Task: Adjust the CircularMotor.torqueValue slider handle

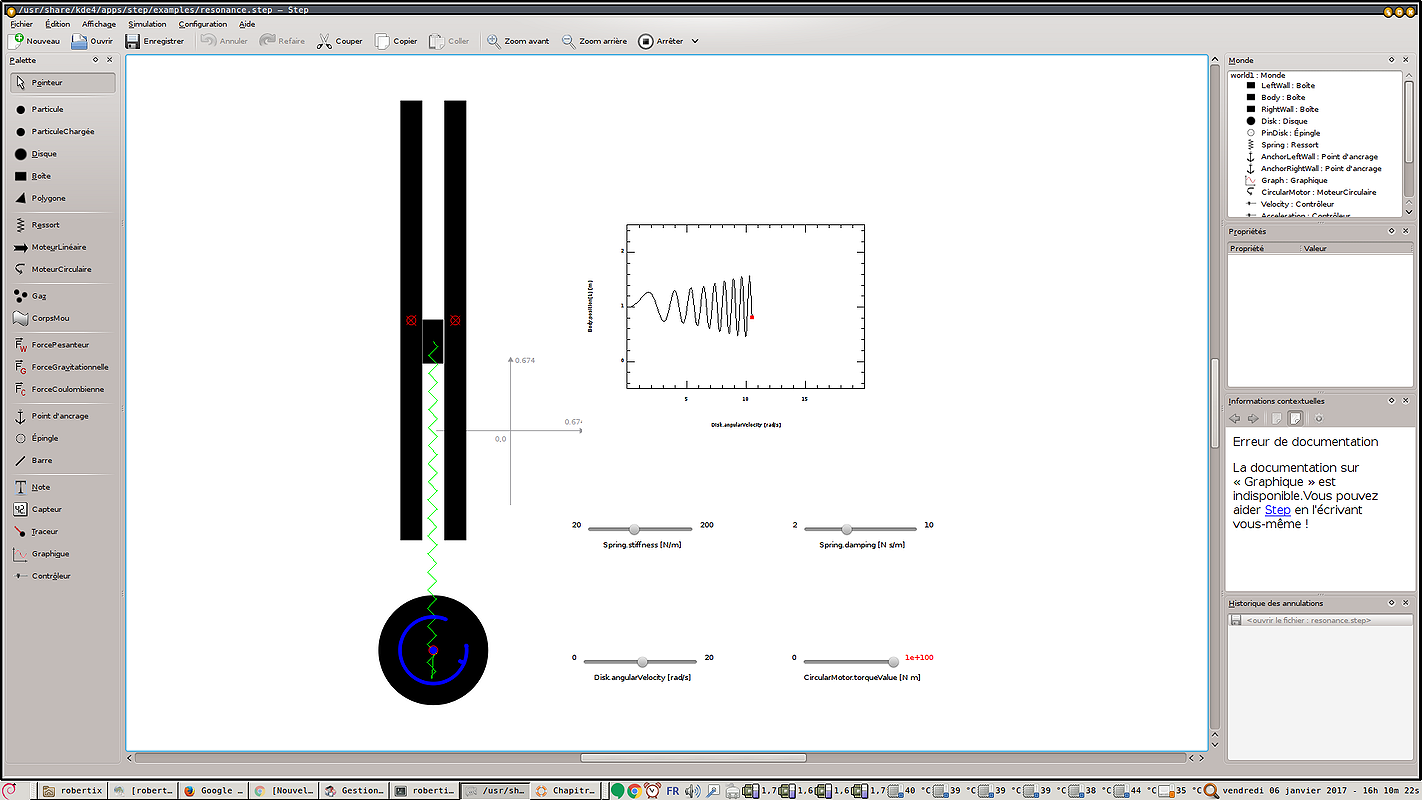Action: click(893, 662)
